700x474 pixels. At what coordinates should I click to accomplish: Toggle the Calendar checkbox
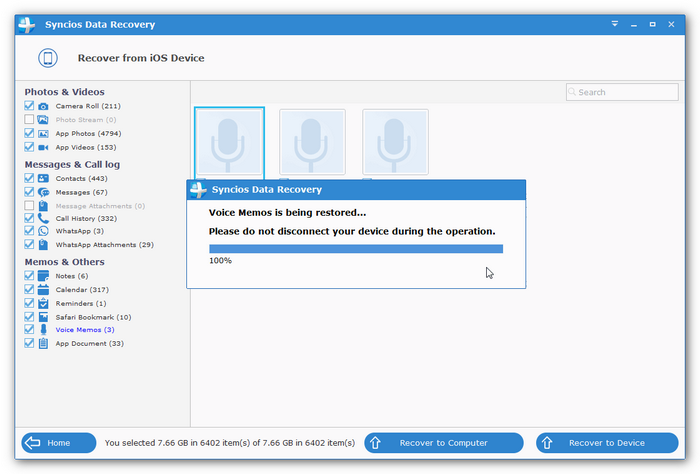coord(29,289)
